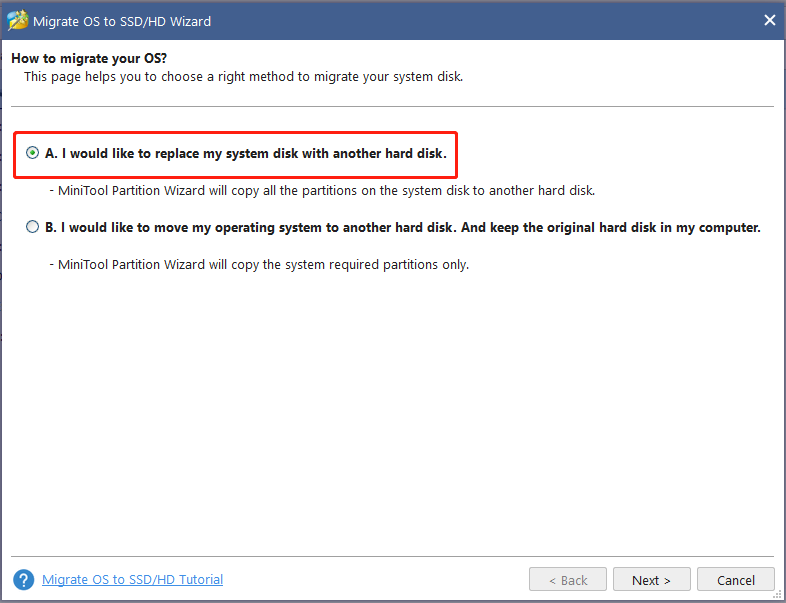Select the radio circle for option A
The width and height of the screenshot is (786, 603).
click(x=32, y=153)
